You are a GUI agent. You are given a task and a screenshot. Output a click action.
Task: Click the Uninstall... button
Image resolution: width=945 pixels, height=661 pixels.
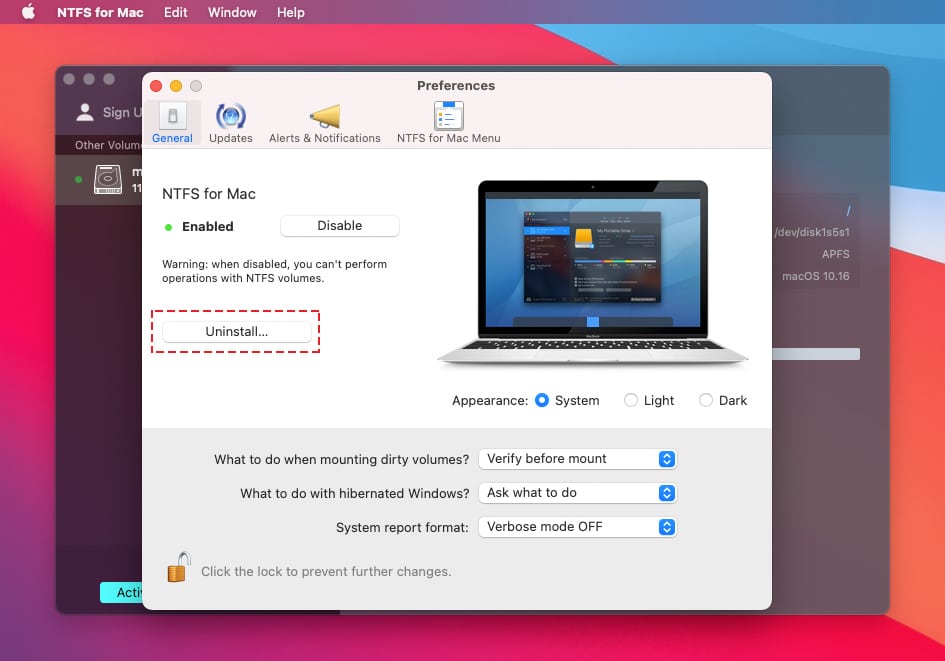pos(236,331)
